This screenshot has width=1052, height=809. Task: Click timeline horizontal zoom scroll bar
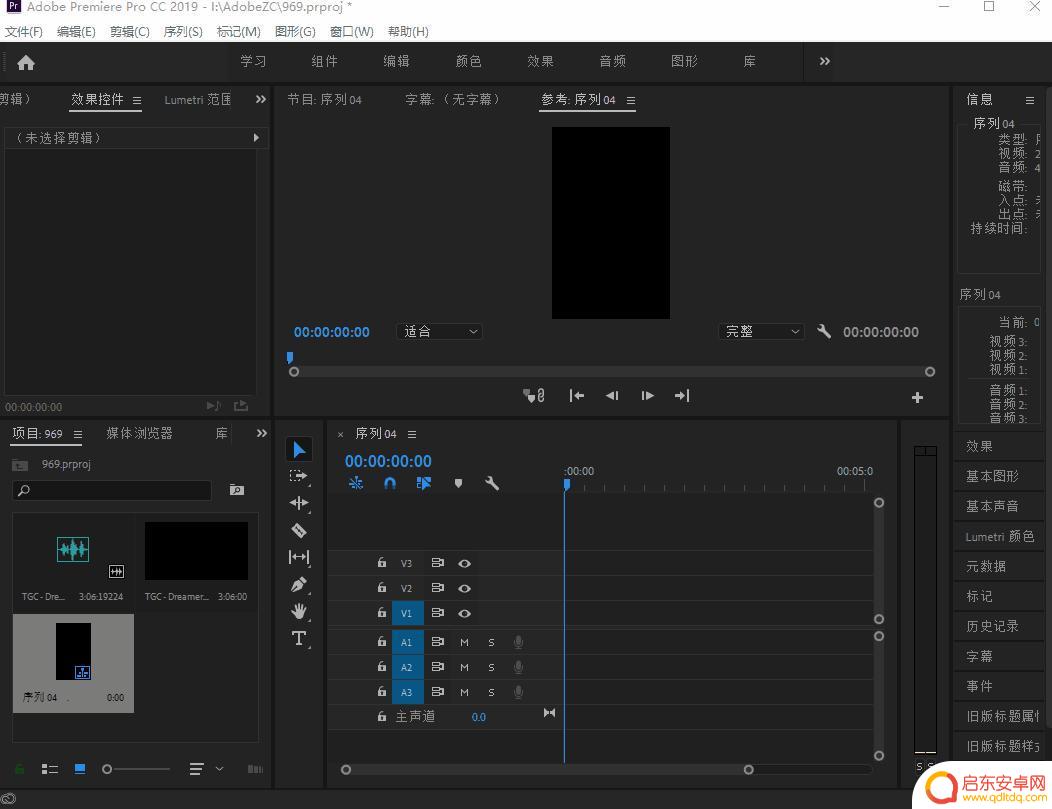point(547,769)
